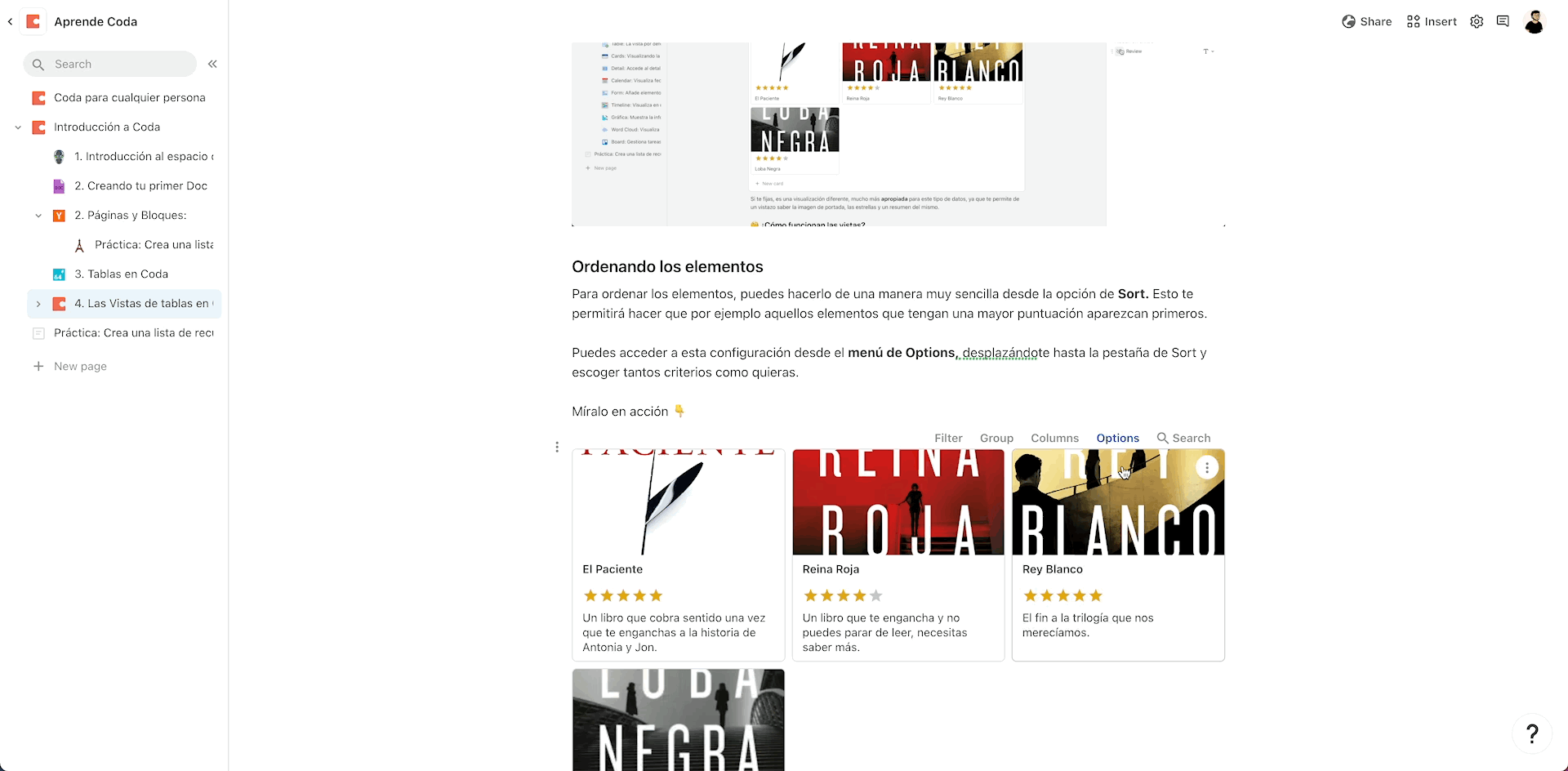This screenshot has width=1568, height=771.
Task: Open the Options tab of the table
Action: pos(1117,439)
